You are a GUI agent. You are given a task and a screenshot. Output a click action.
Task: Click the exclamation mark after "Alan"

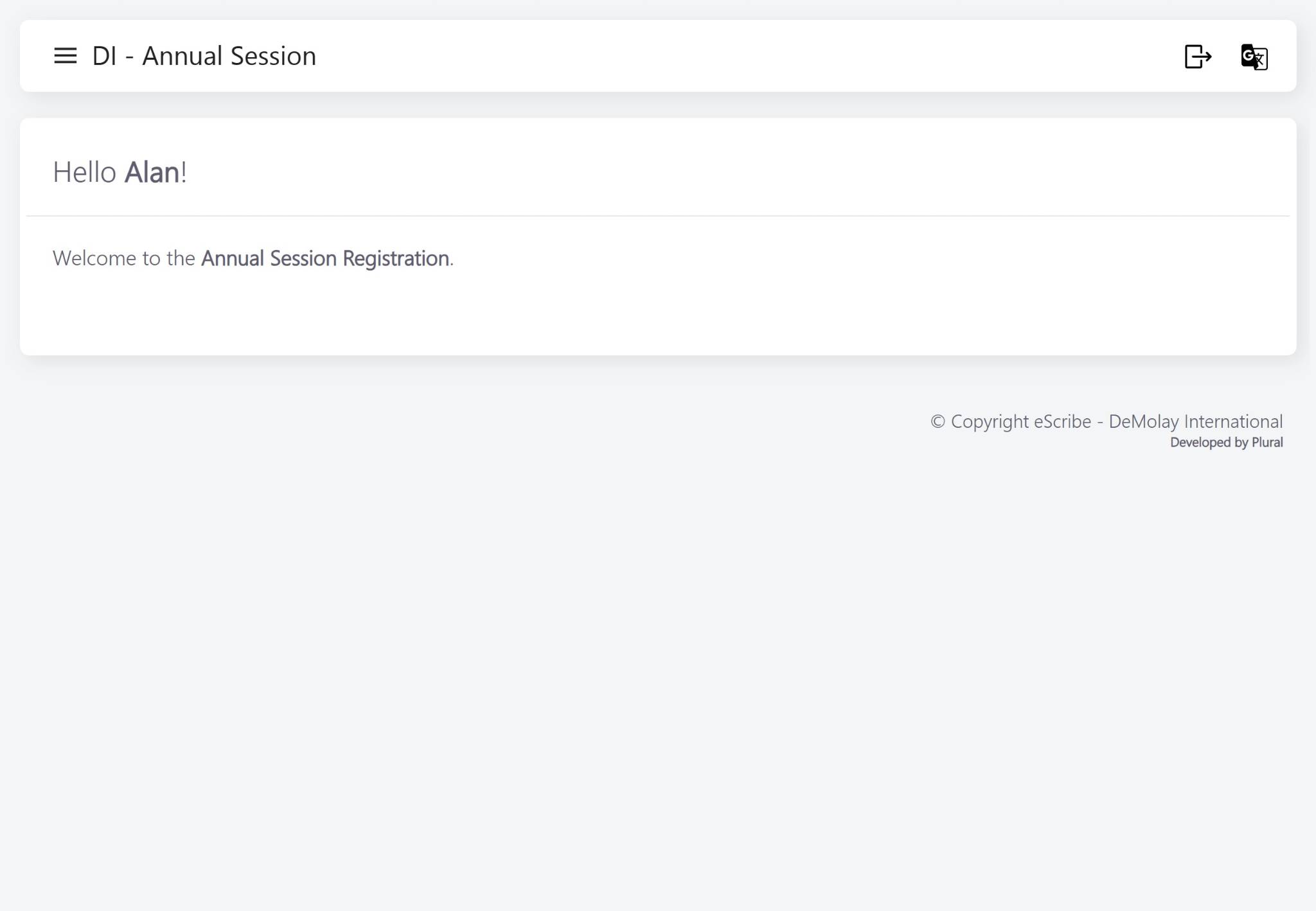184,173
